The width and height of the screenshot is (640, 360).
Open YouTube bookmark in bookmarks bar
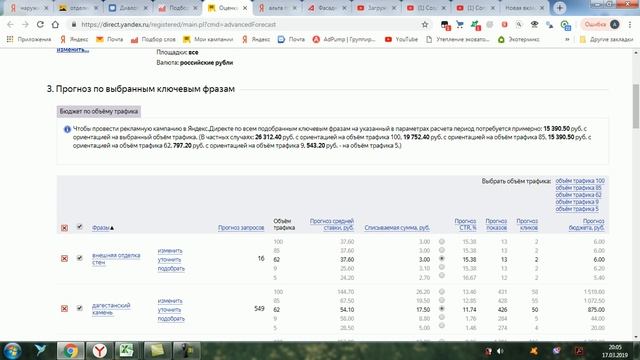pyautogui.click(x=402, y=39)
